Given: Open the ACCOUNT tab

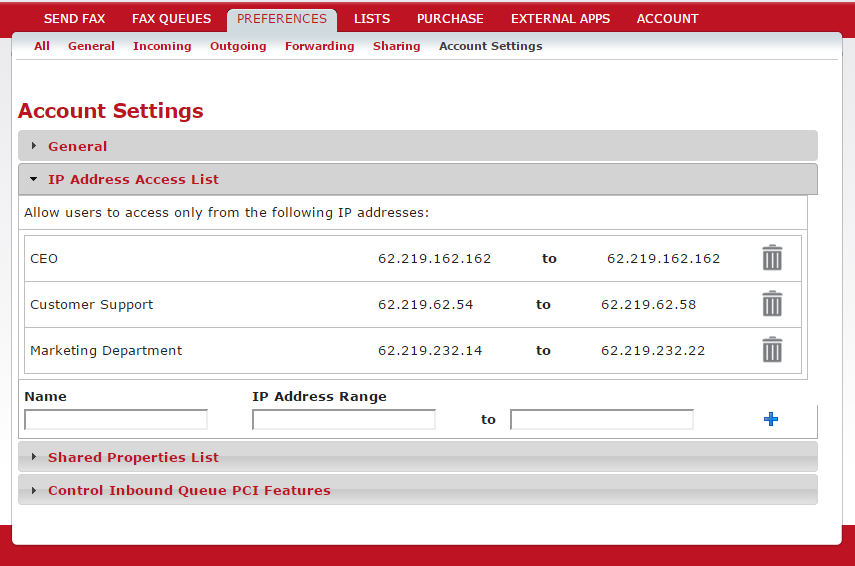Looking at the screenshot, I should coord(667,19).
